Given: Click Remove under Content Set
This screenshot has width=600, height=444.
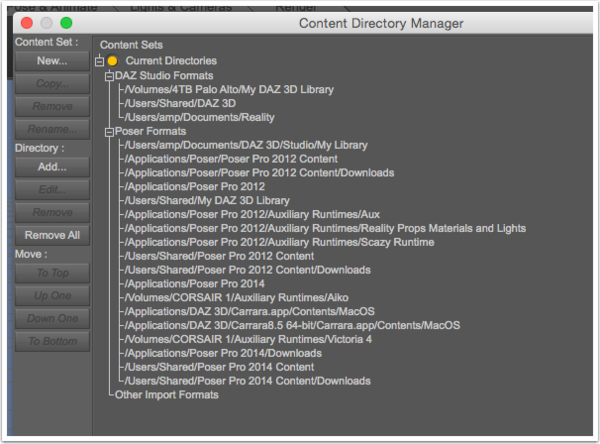Looking at the screenshot, I should coord(52,106).
